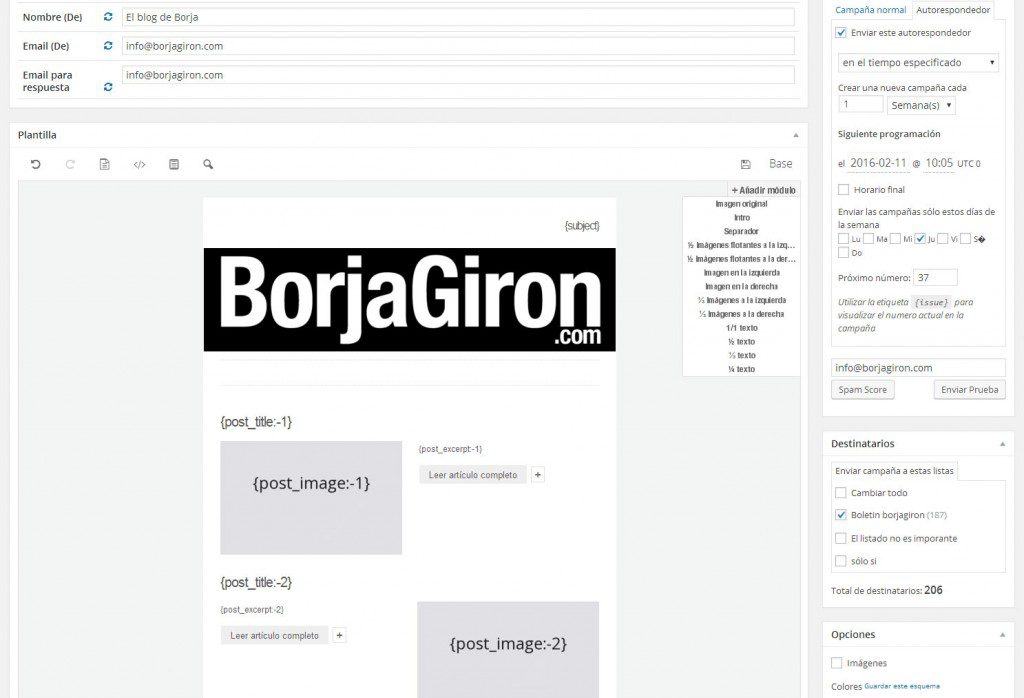The image size is (1024, 698).
Task: Click Leer artículo completo under post 1
Action: [x=473, y=475]
